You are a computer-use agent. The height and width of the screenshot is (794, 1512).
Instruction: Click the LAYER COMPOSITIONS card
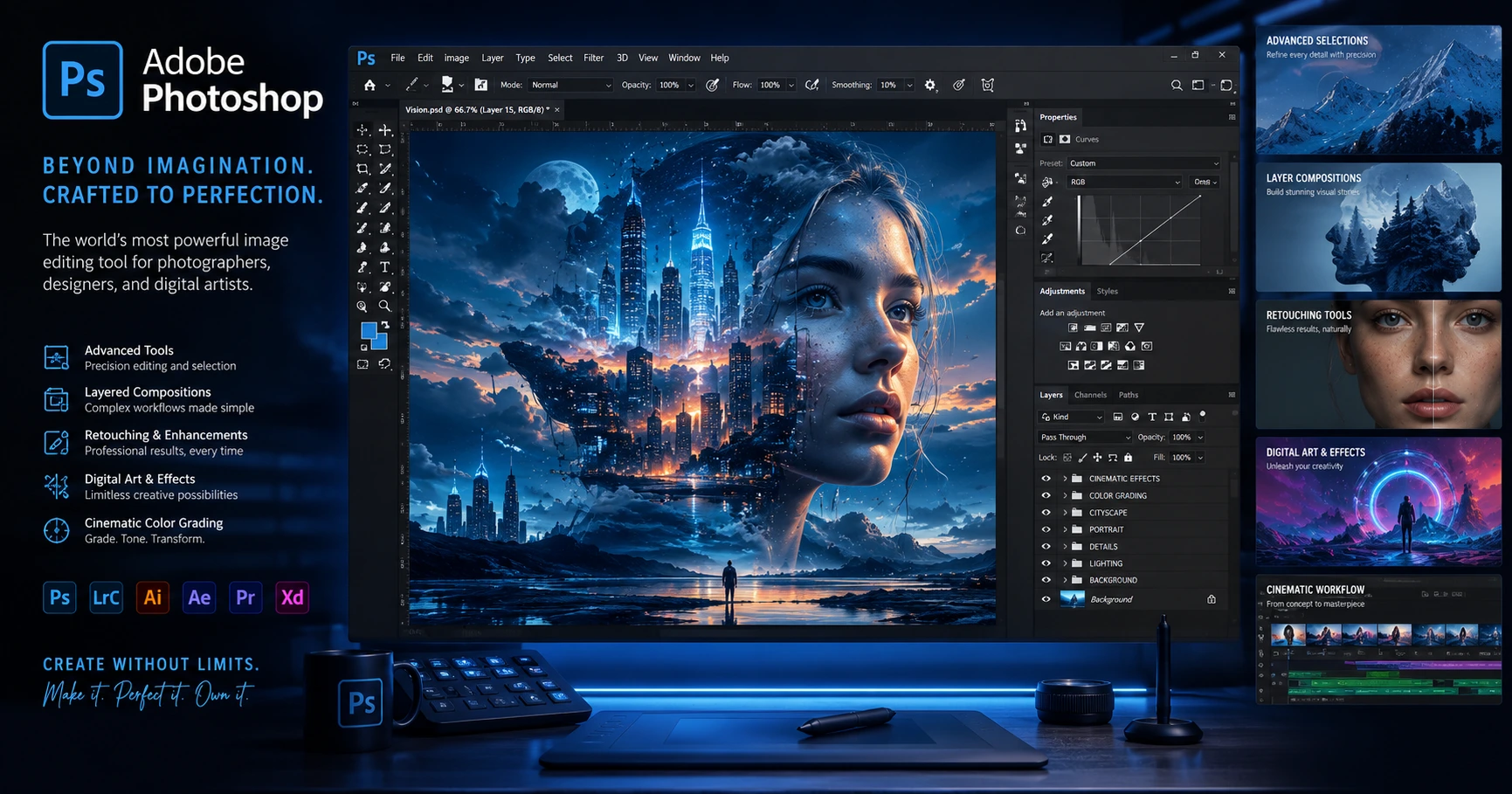tap(1378, 227)
